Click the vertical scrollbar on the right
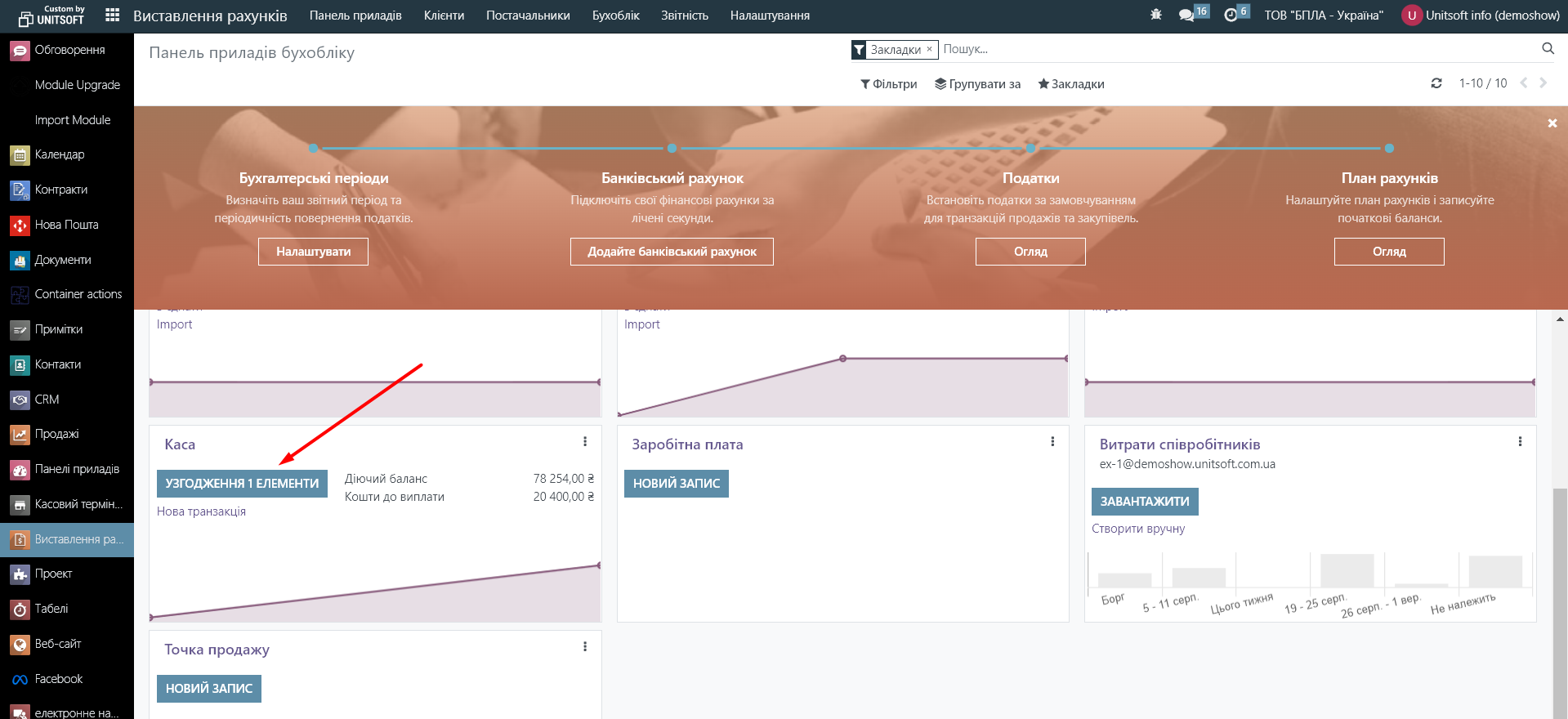The image size is (1568, 719). pyautogui.click(x=1560, y=572)
